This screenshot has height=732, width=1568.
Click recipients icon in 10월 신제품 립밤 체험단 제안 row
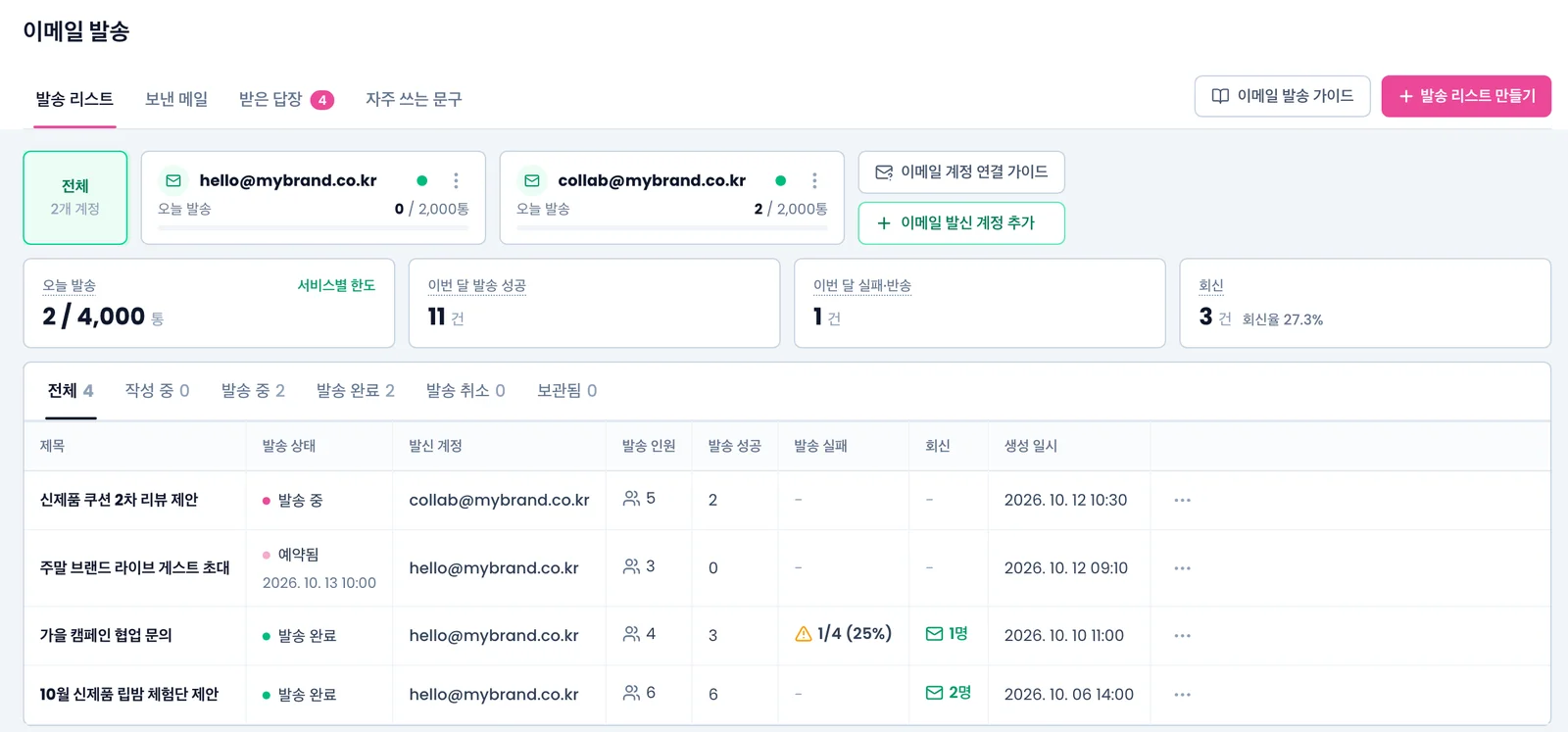pyautogui.click(x=632, y=693)
